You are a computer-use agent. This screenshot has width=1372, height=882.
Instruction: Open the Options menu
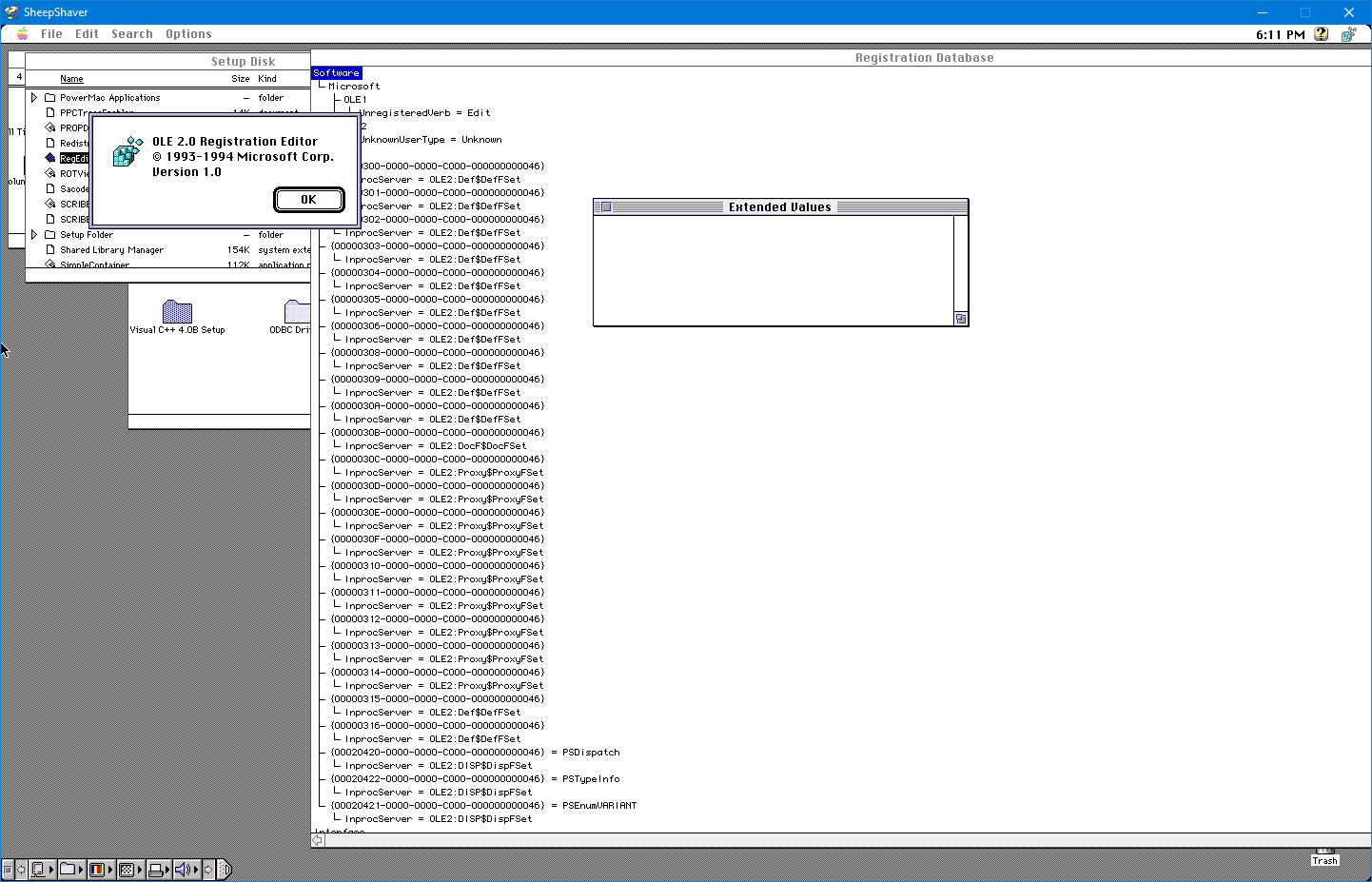click(x=188, y=34)
